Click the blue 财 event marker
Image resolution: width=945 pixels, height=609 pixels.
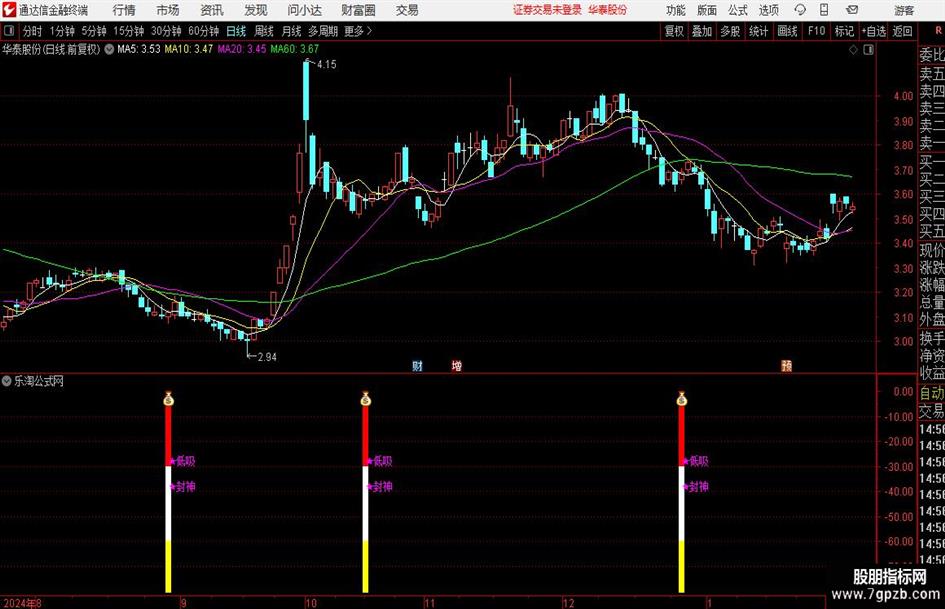coord(417,365)
